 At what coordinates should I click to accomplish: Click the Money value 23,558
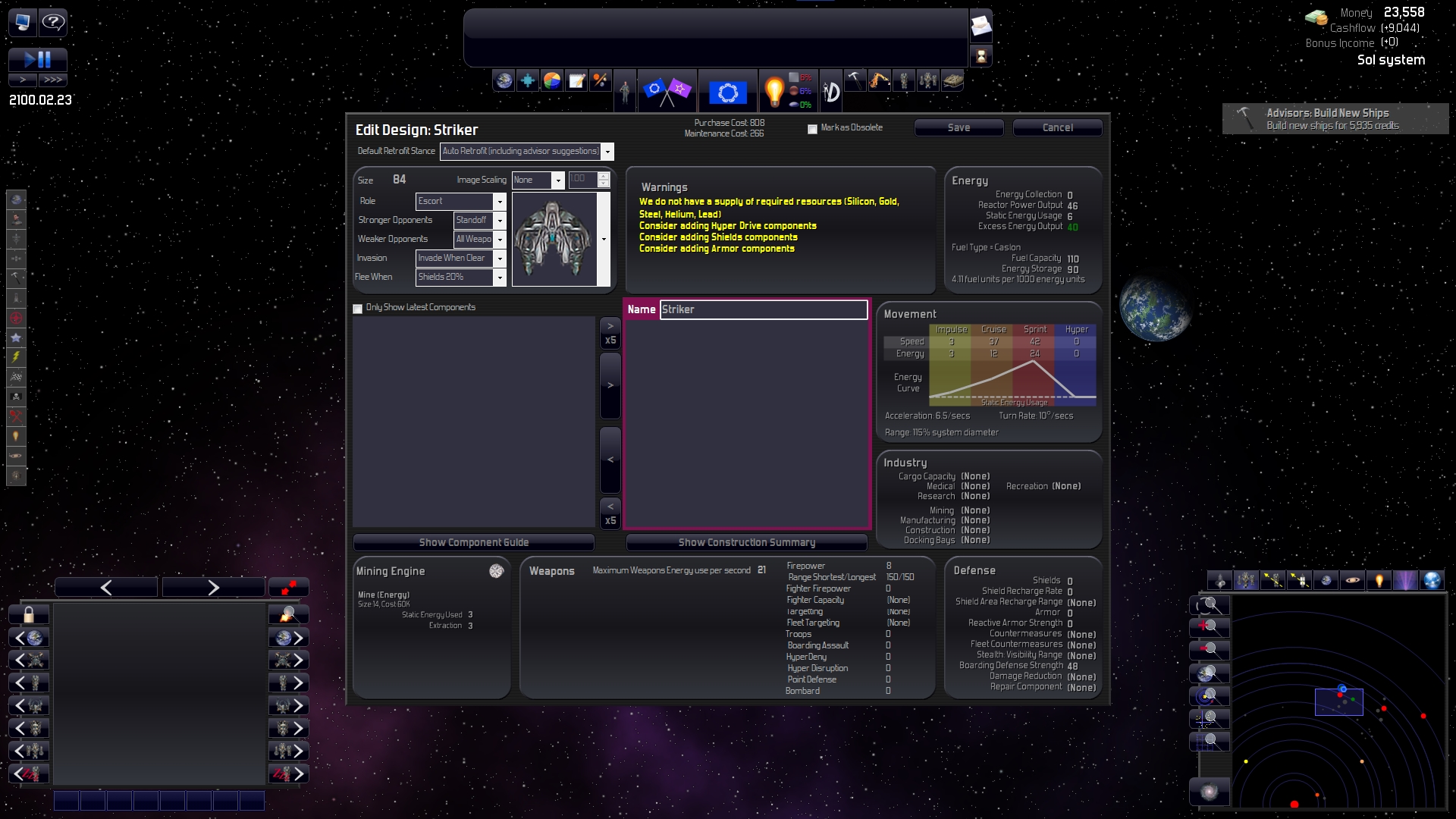tap(1404, 12)
